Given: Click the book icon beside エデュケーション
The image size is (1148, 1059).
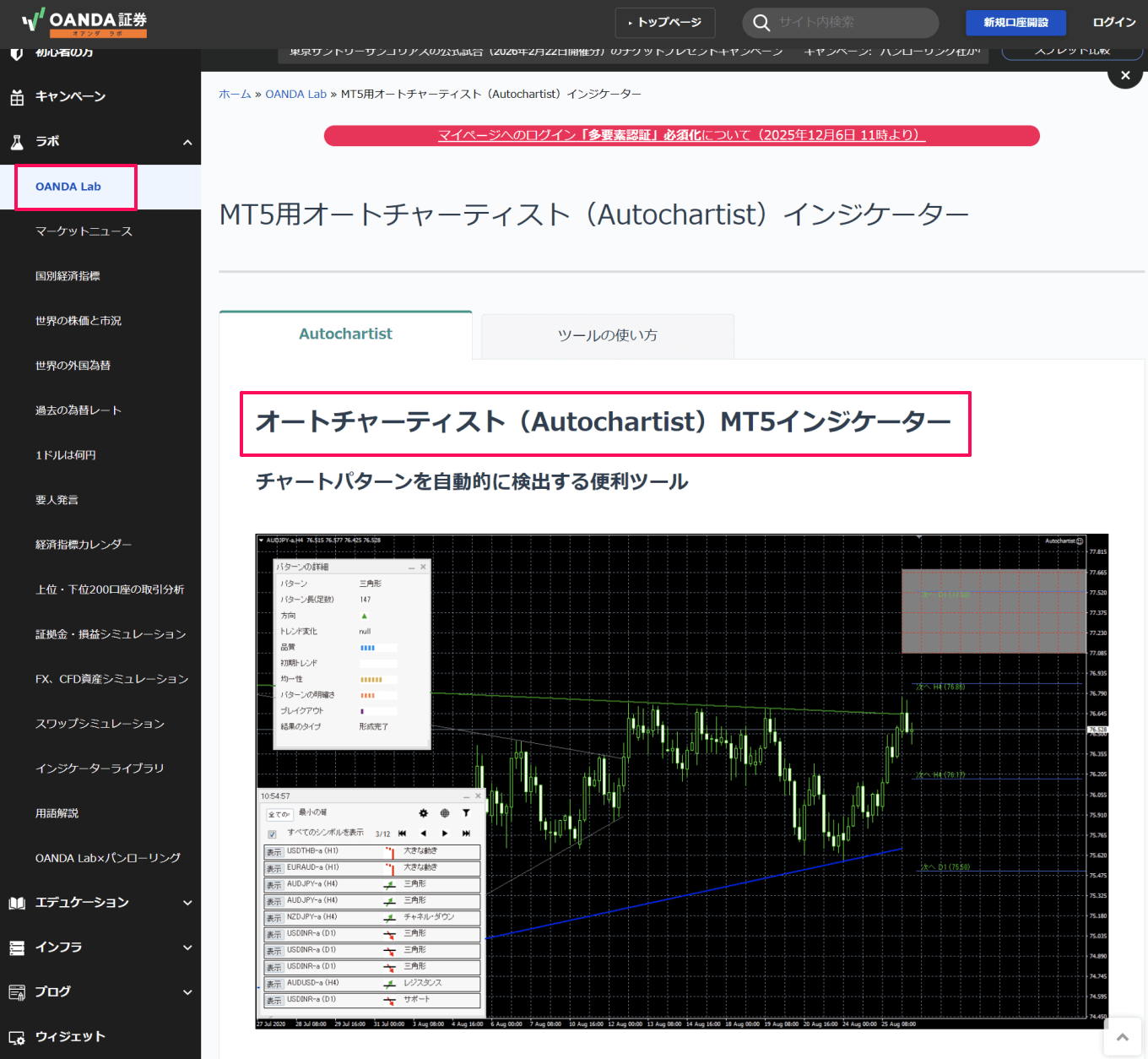Looking at the screenshot, I should point(17,902).
